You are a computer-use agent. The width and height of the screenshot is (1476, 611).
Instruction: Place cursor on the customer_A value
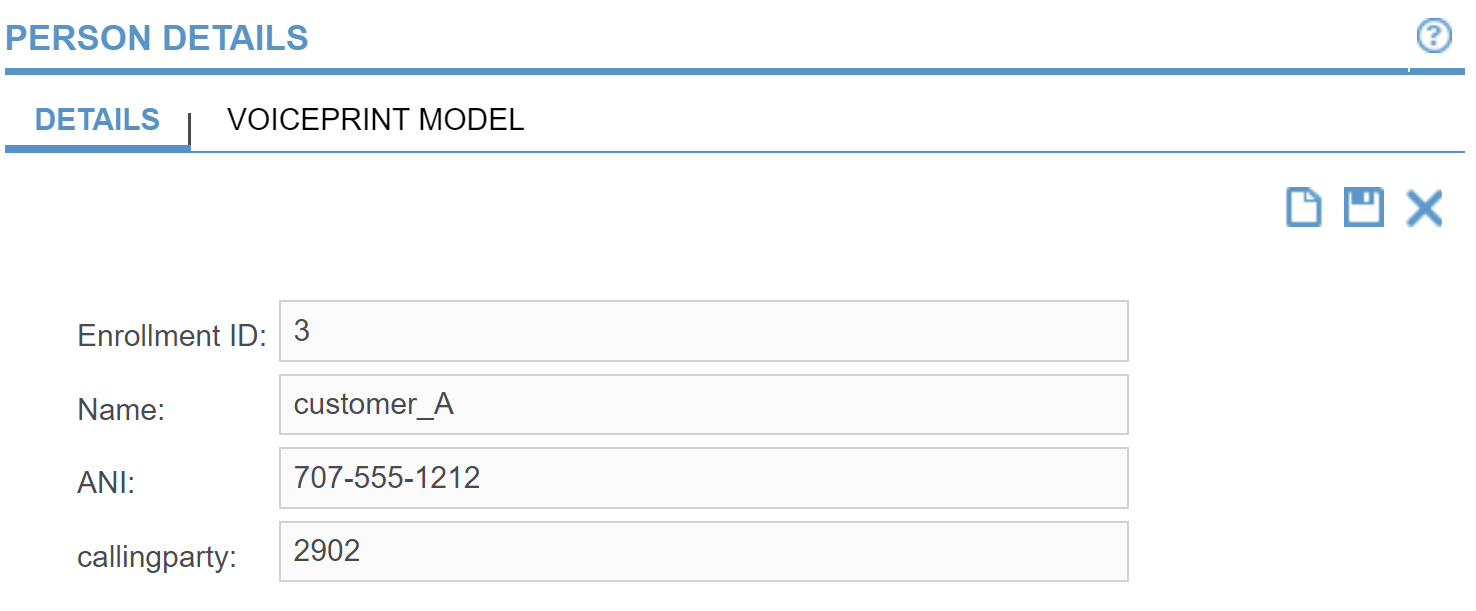[373, 404]
